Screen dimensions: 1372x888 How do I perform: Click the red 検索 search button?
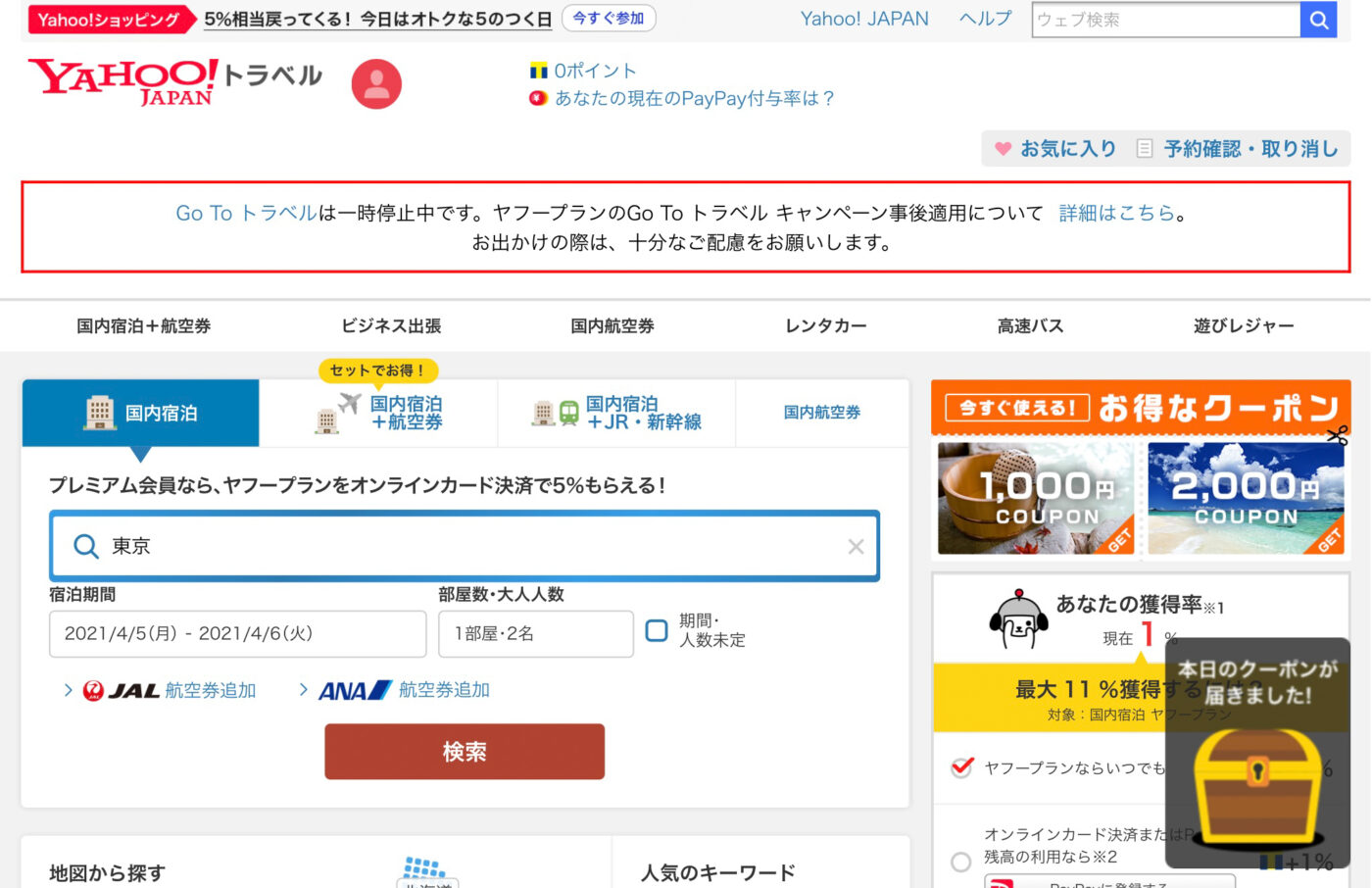tap(465, 752)
